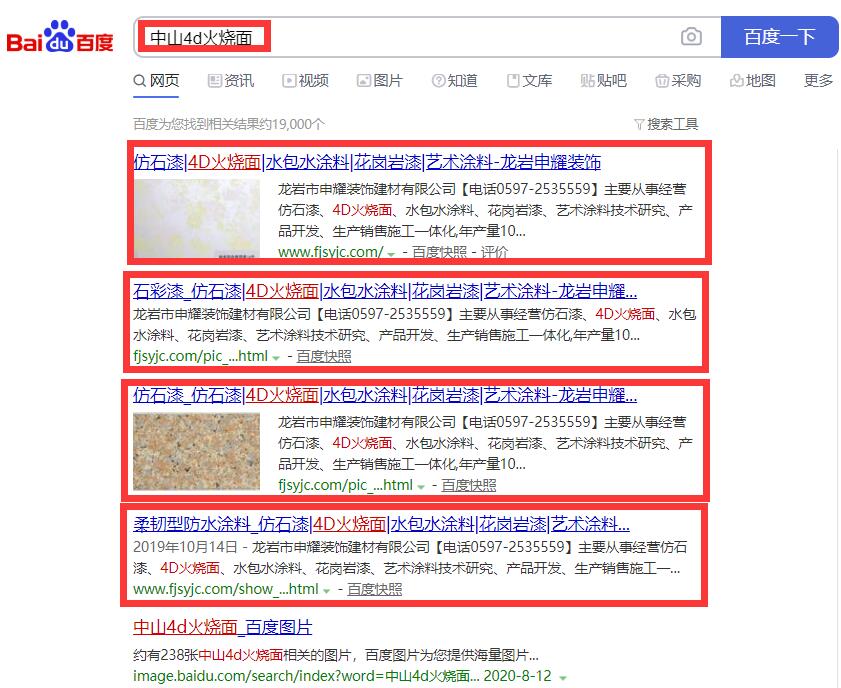Switch to the 视频 tab
Screen dimensions: 841x688
305,80
